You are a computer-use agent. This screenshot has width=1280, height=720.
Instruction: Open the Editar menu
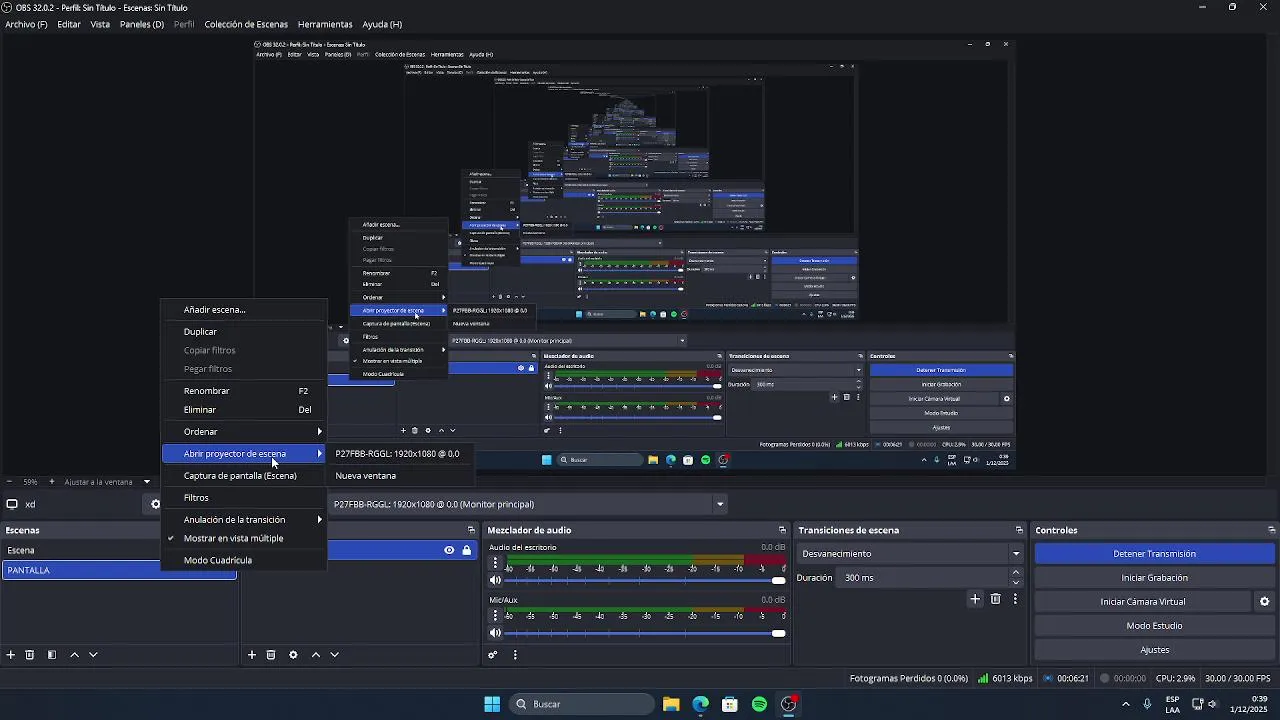click(x=69, y=24)
